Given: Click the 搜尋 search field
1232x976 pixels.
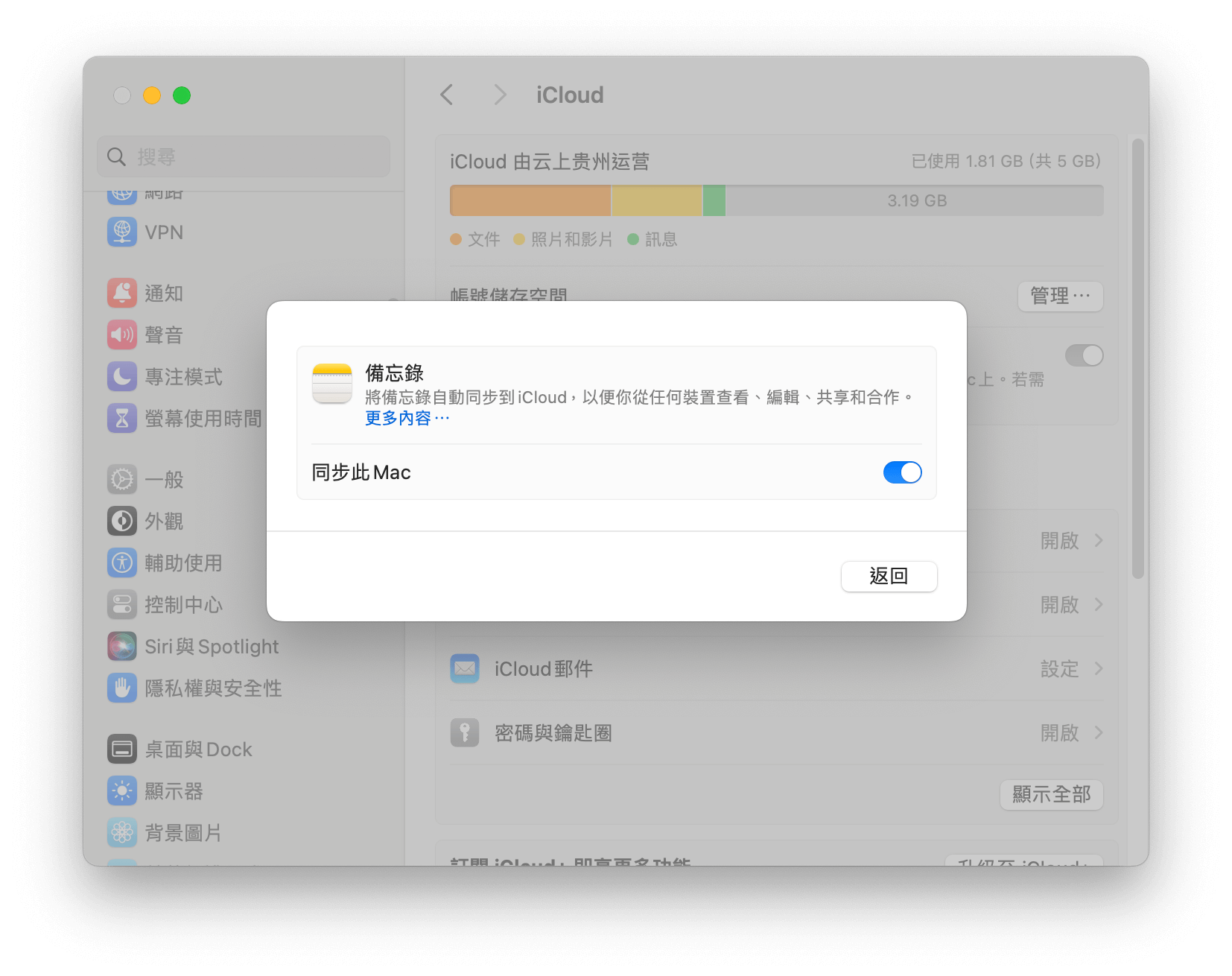Looking at the screenshot, I should tap(244, 156).
